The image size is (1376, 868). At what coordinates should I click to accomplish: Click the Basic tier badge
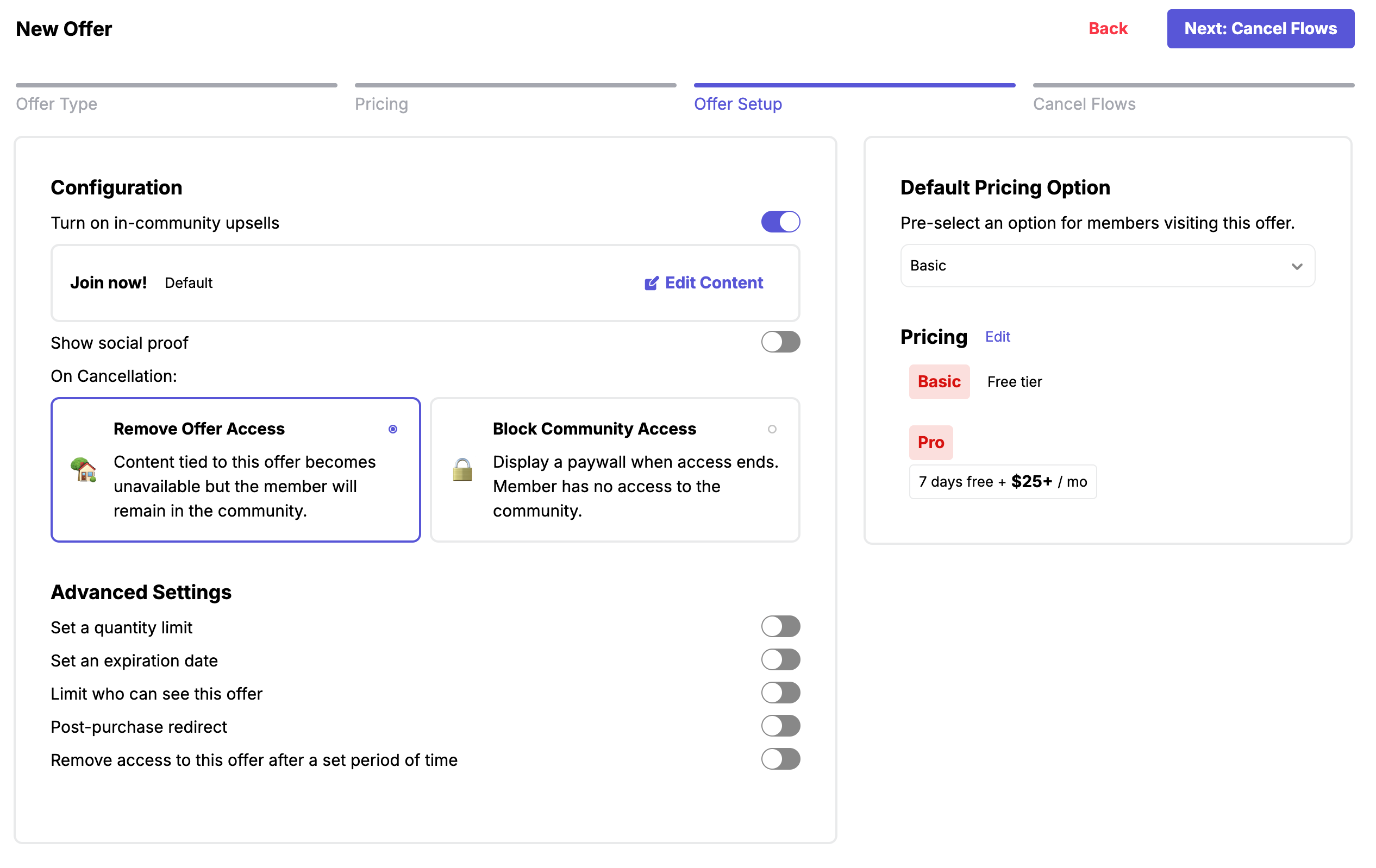click(x=939, y=381)
